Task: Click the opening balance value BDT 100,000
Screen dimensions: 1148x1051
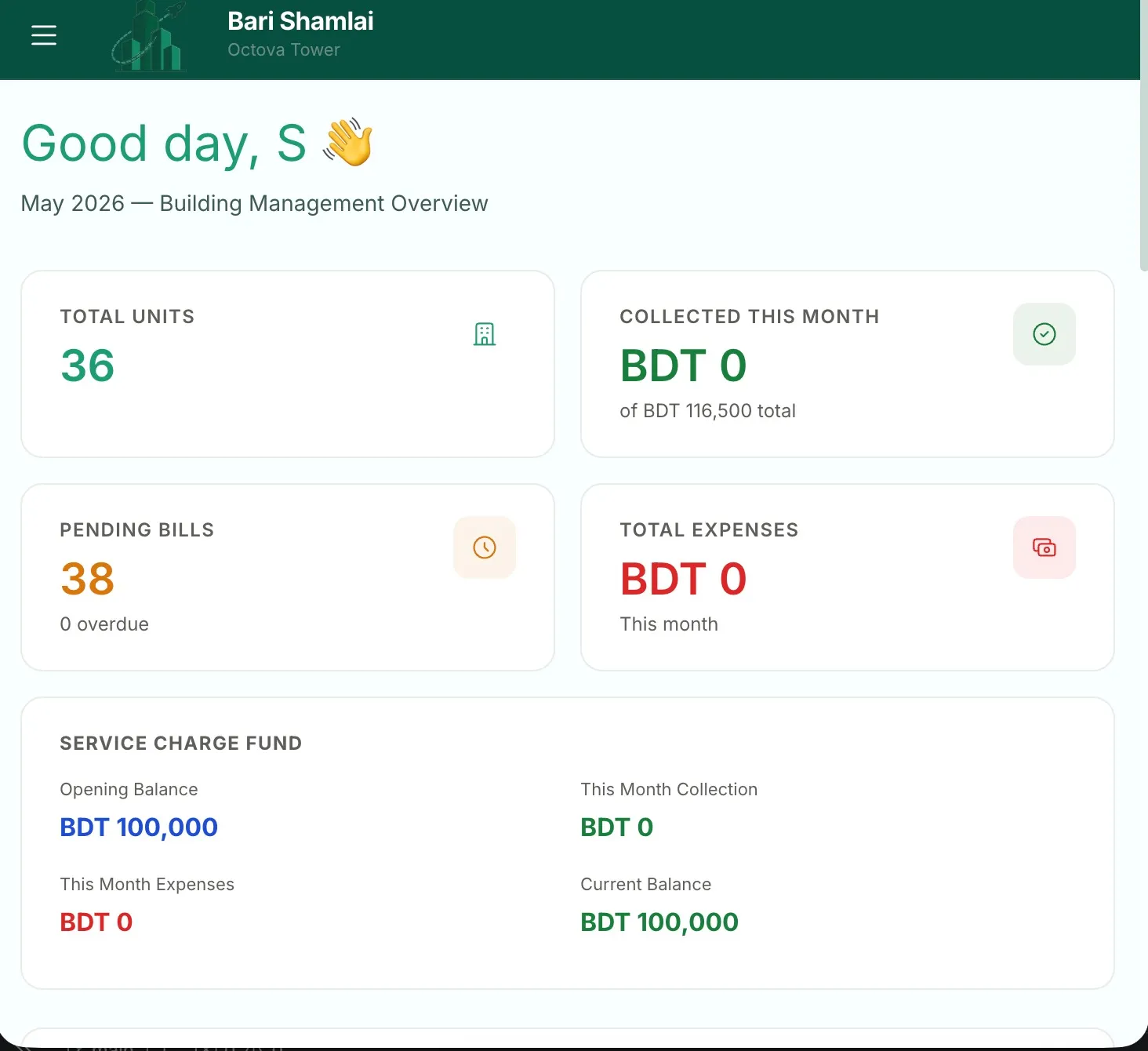Action: point(139,827)
